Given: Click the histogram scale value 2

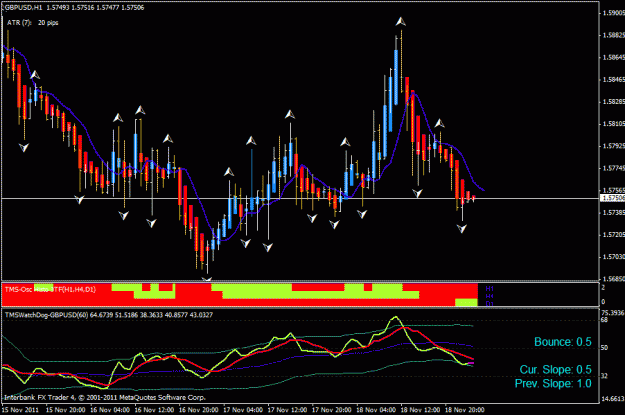Looking at the screenshot, I should tap(603, 287).
